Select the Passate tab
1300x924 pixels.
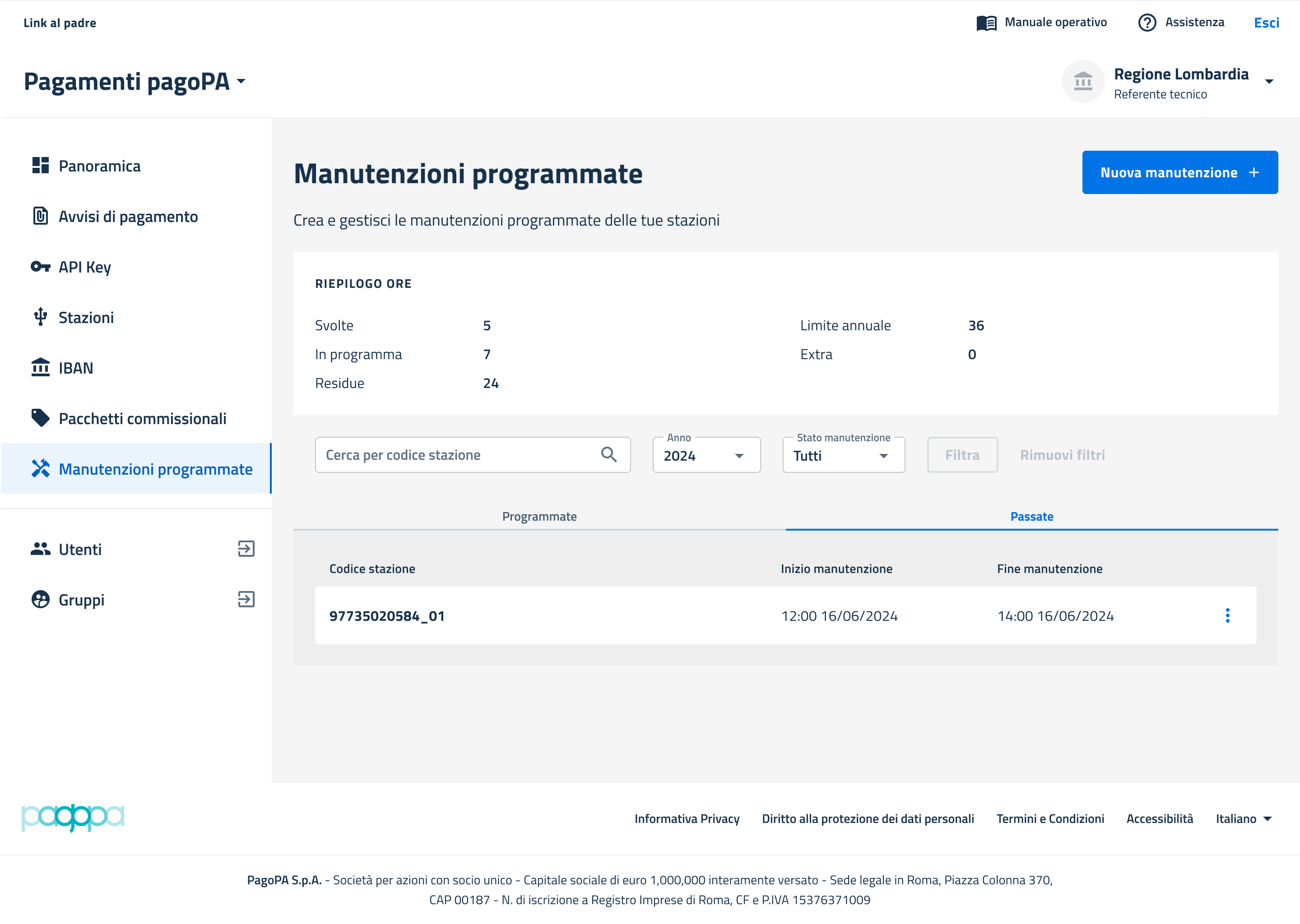(x=1031, y=517)
